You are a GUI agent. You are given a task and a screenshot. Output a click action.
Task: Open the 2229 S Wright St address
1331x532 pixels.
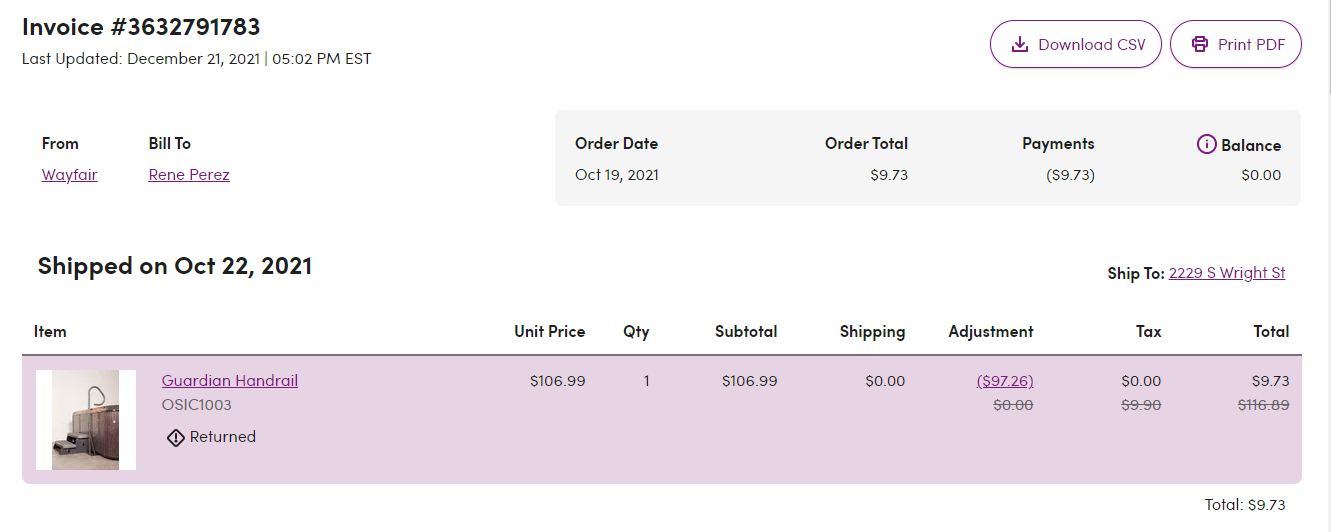1227,272
